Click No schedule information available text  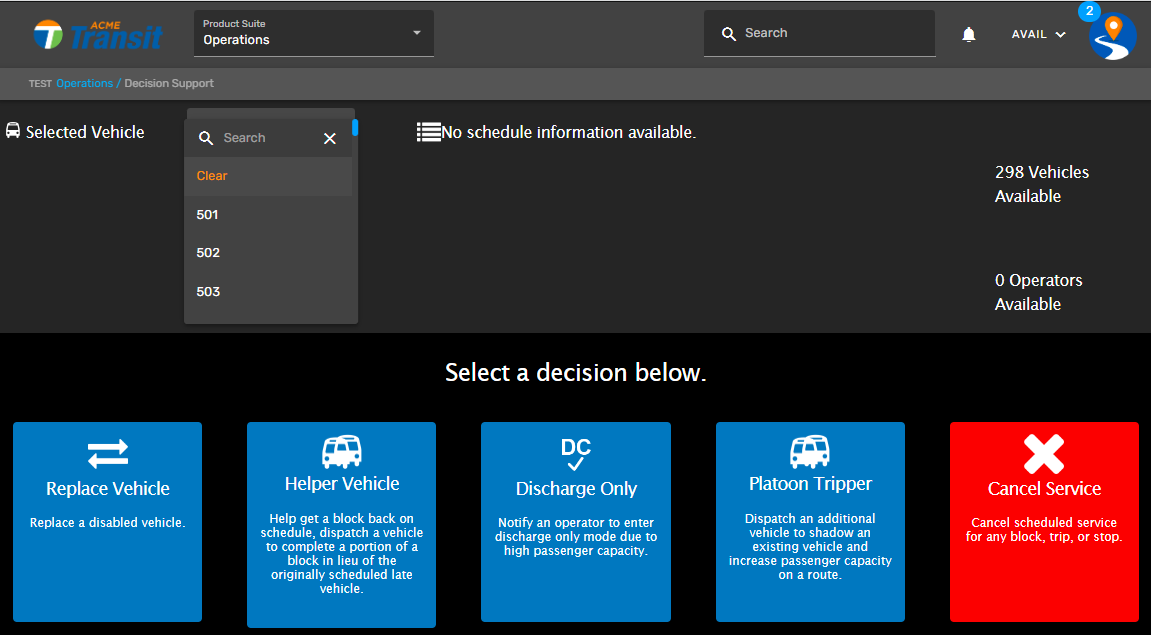point(568,132)
